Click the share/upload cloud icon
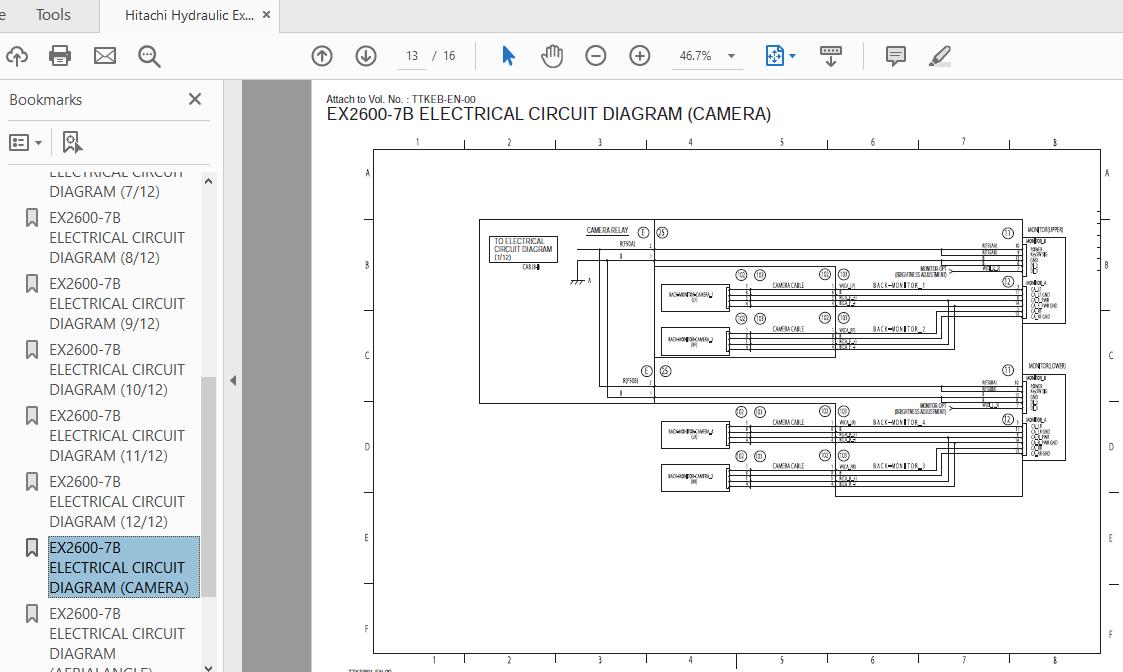 pos(16,56)
